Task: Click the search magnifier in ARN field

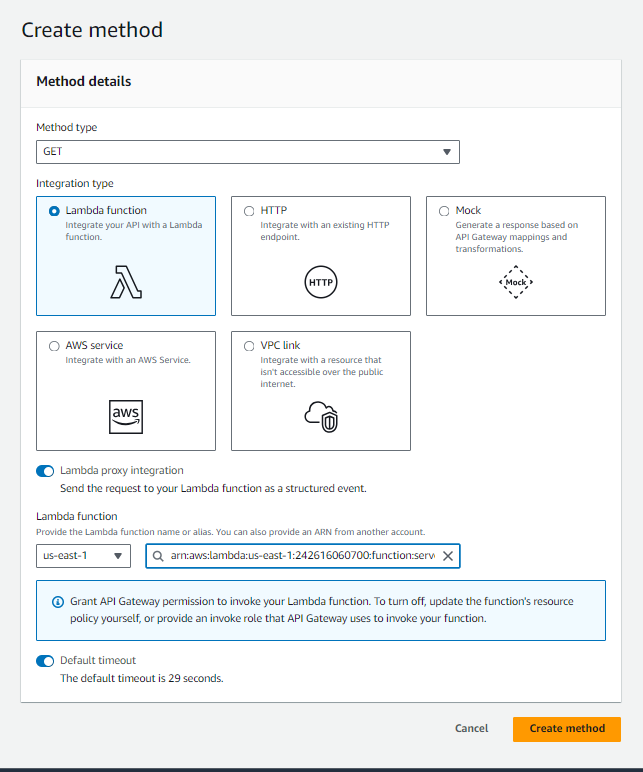Action: point(158,556)
